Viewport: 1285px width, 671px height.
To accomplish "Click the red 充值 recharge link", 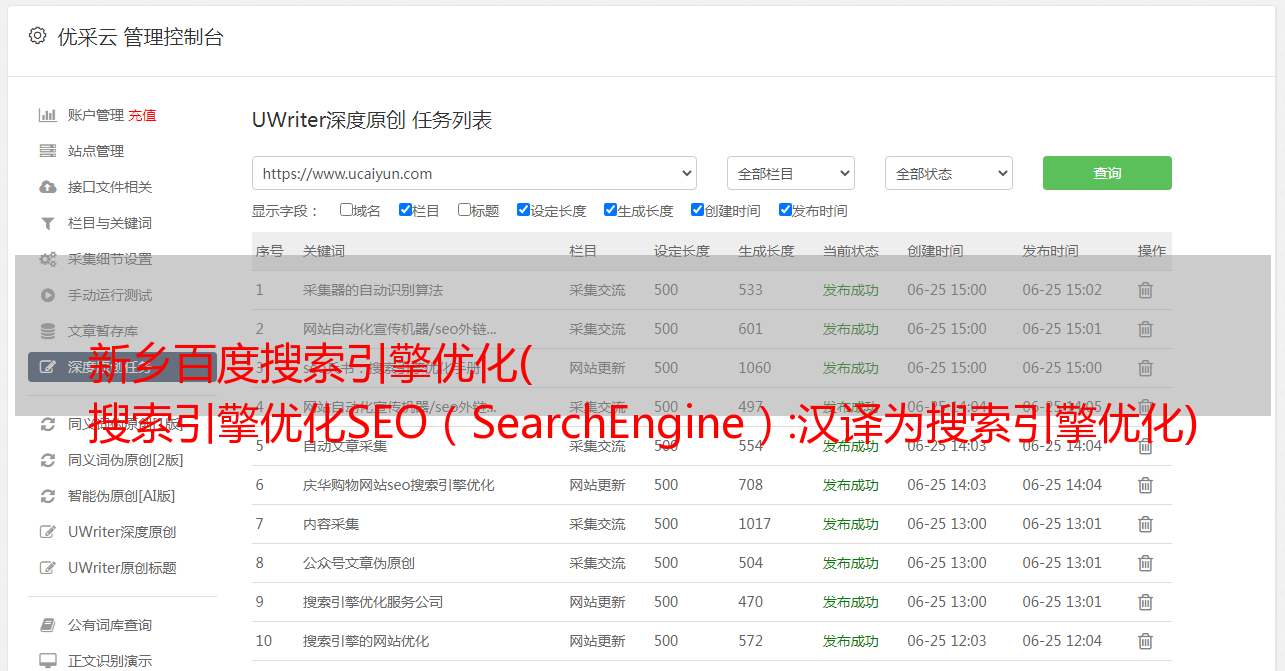I will pos(142,115).
